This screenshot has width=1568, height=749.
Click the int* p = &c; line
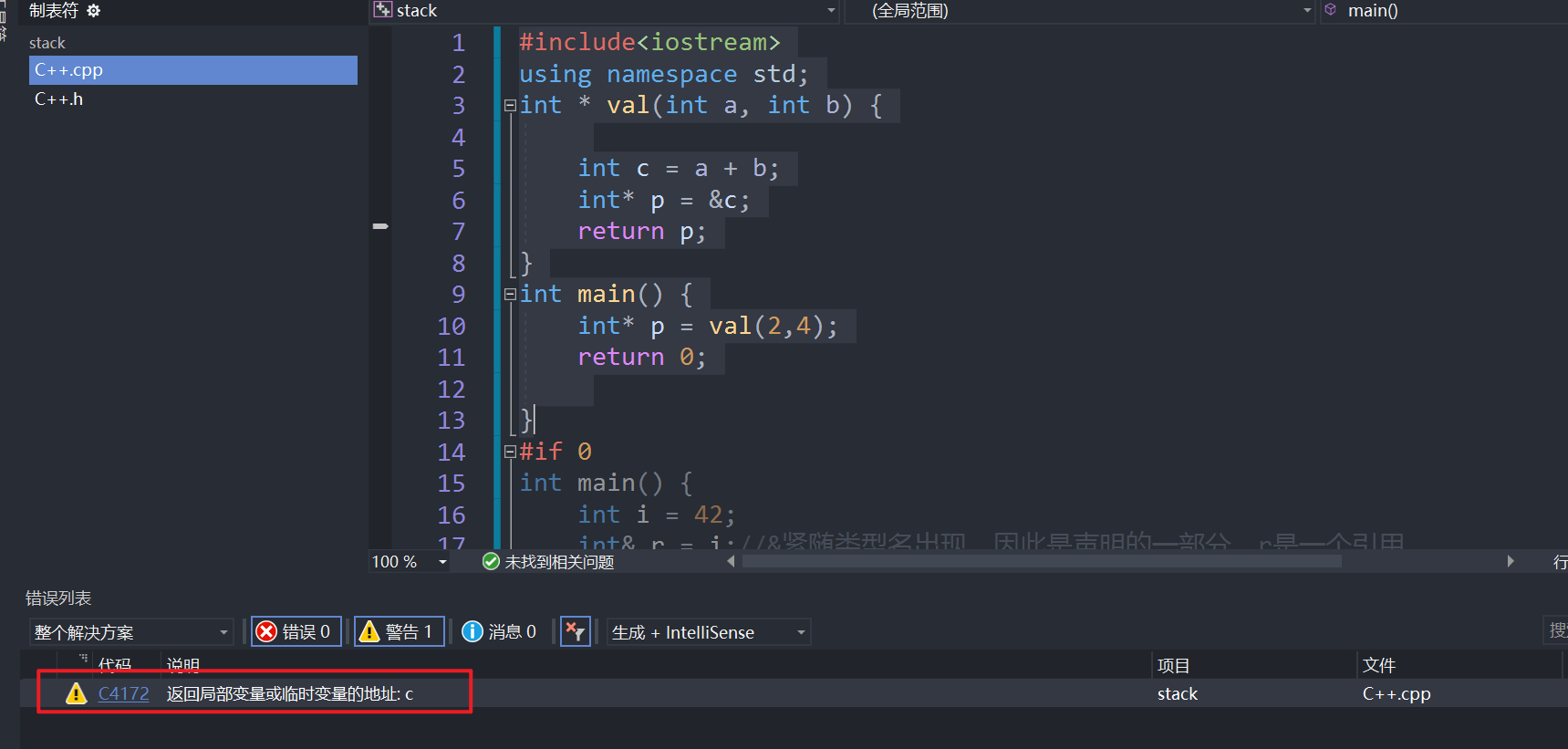tap(664, 201)
